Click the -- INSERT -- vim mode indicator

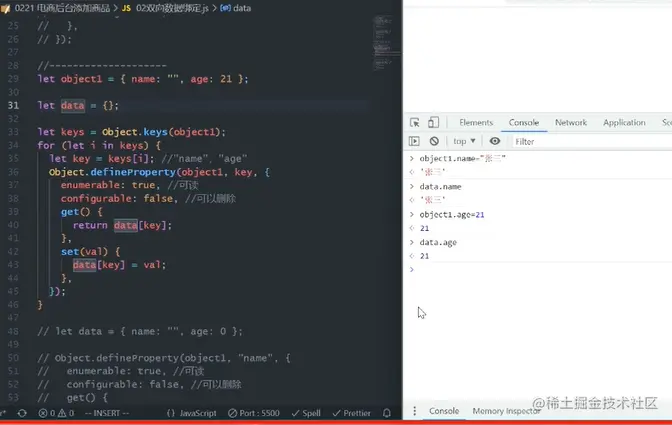coord(107,413)
